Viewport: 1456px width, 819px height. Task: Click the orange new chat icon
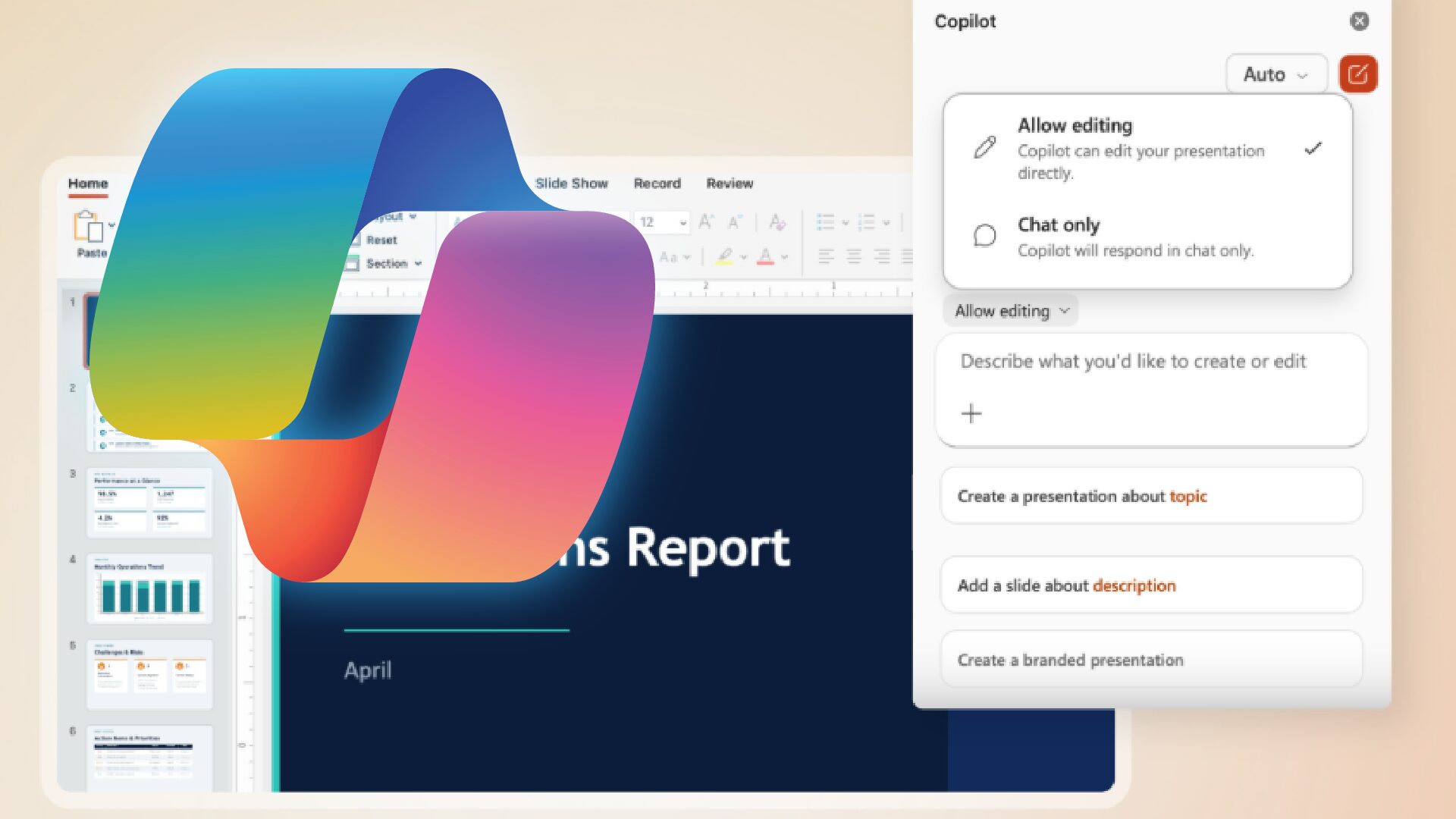(1358, 74)
